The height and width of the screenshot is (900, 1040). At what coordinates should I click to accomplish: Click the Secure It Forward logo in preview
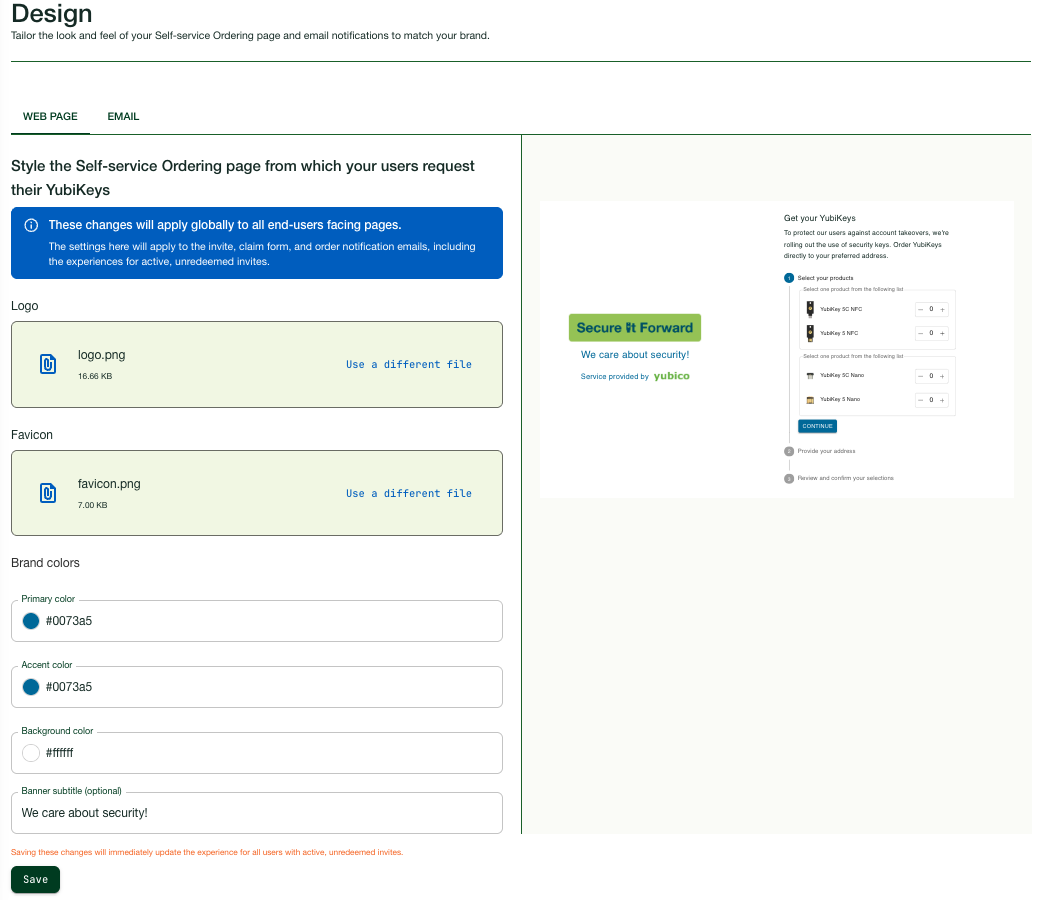[x=635, y=328]
